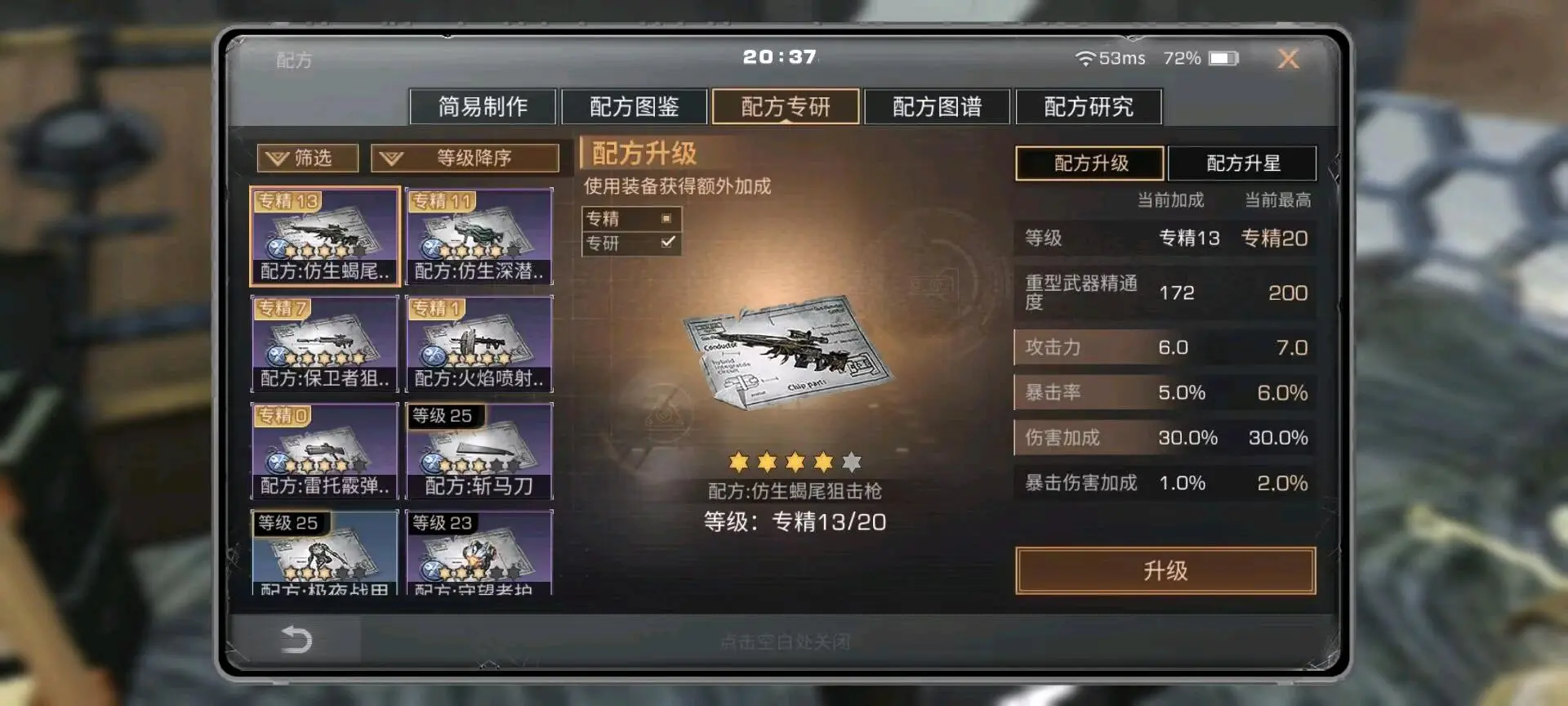Expand the 筛选 filter dropdown
Viewport: 1568px width, 706px height.
308,158
